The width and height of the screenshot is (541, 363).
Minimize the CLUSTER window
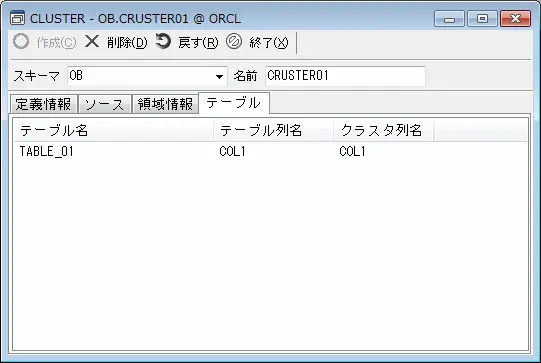(449, 19)
